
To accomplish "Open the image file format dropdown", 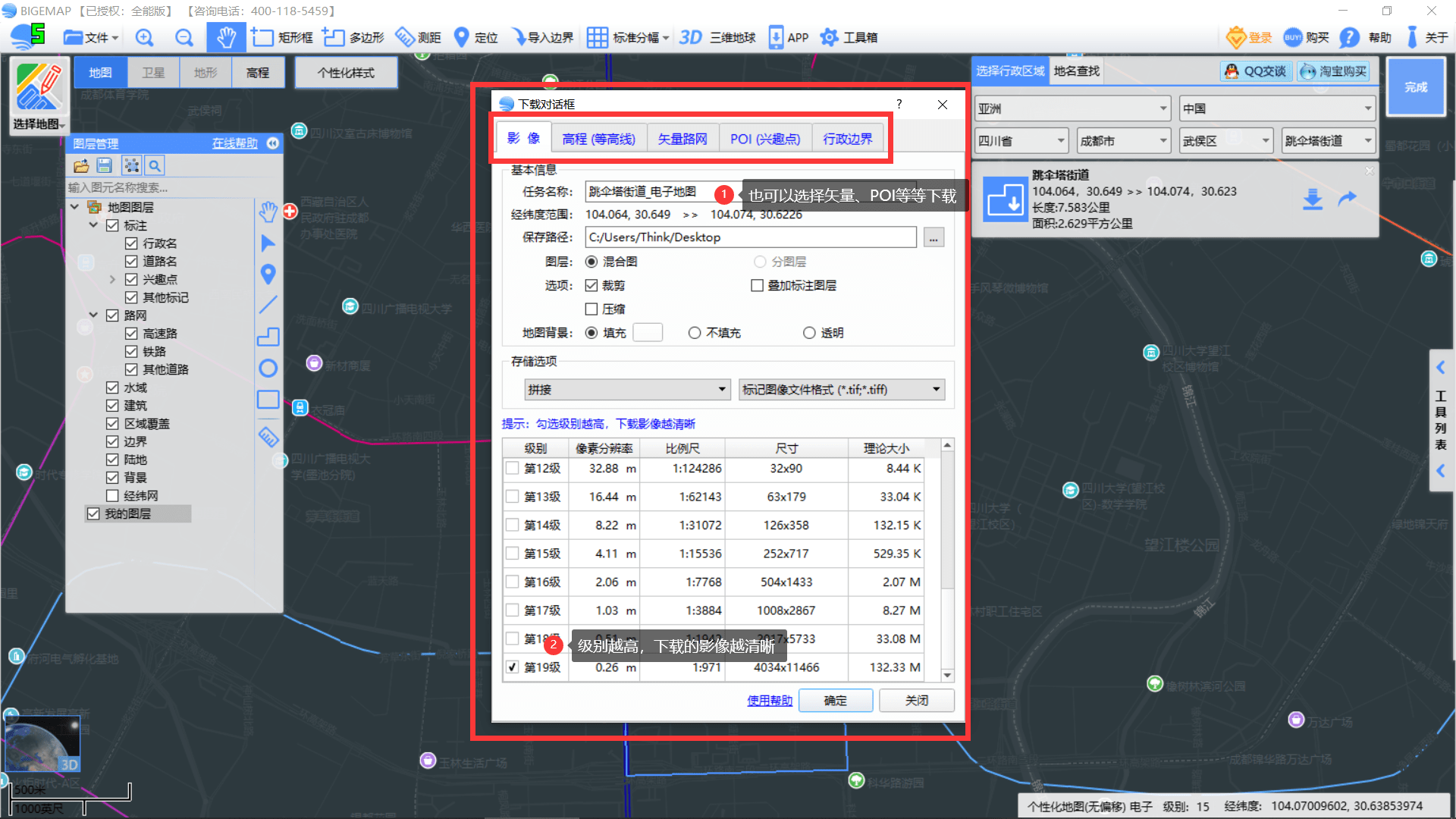I will (x=842, y=390).
